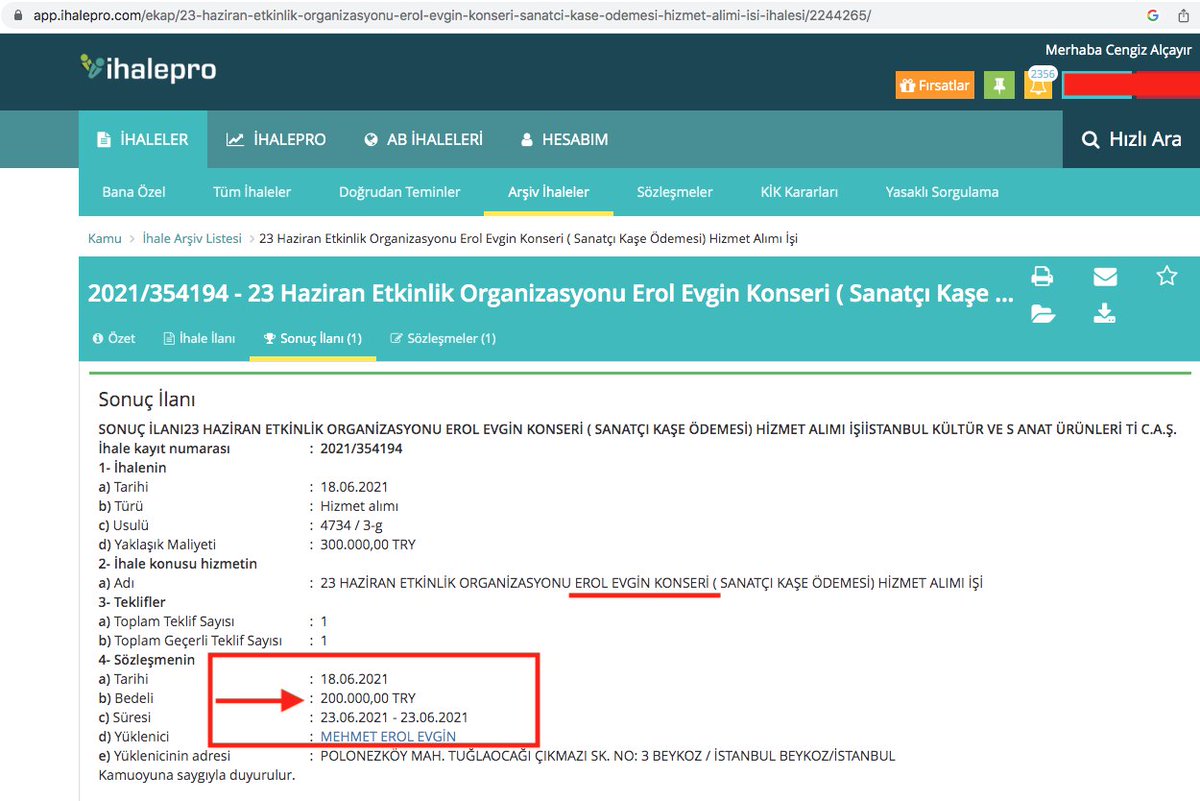The height and width of the screenshot is (801, 1200).
Task: Click the tender title 2021/354194 heading
Action: (x=551, y=294)
